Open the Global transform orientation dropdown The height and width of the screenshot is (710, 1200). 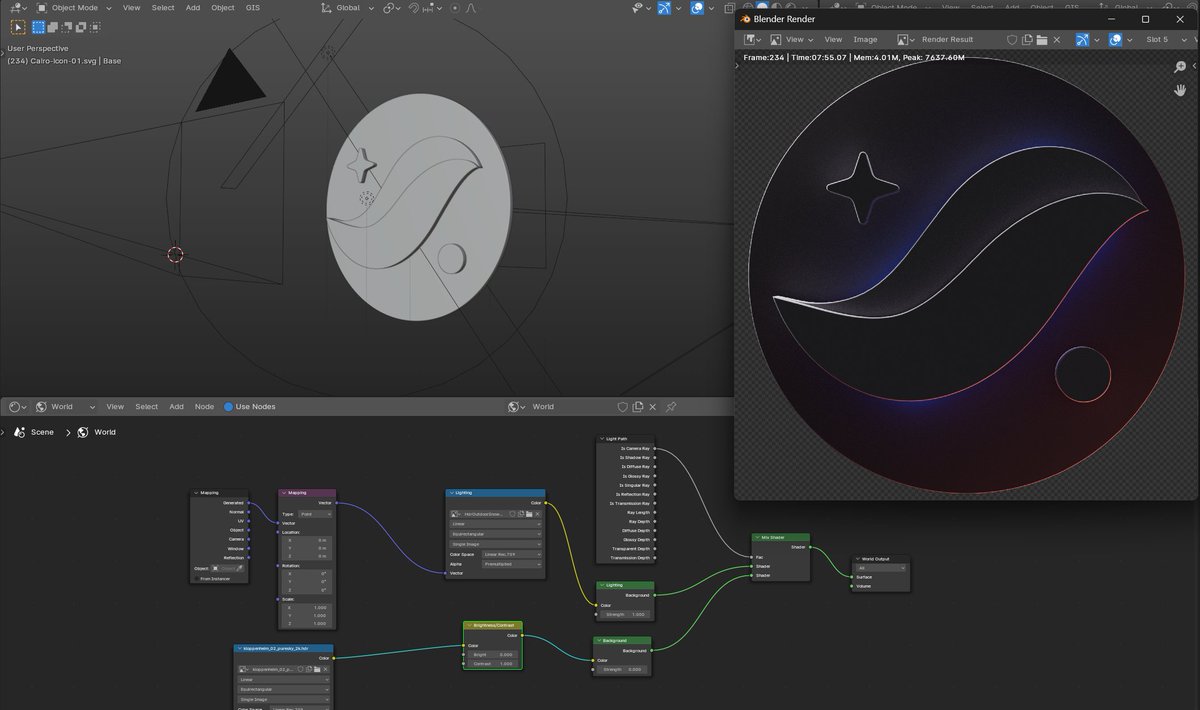[348, 8]
